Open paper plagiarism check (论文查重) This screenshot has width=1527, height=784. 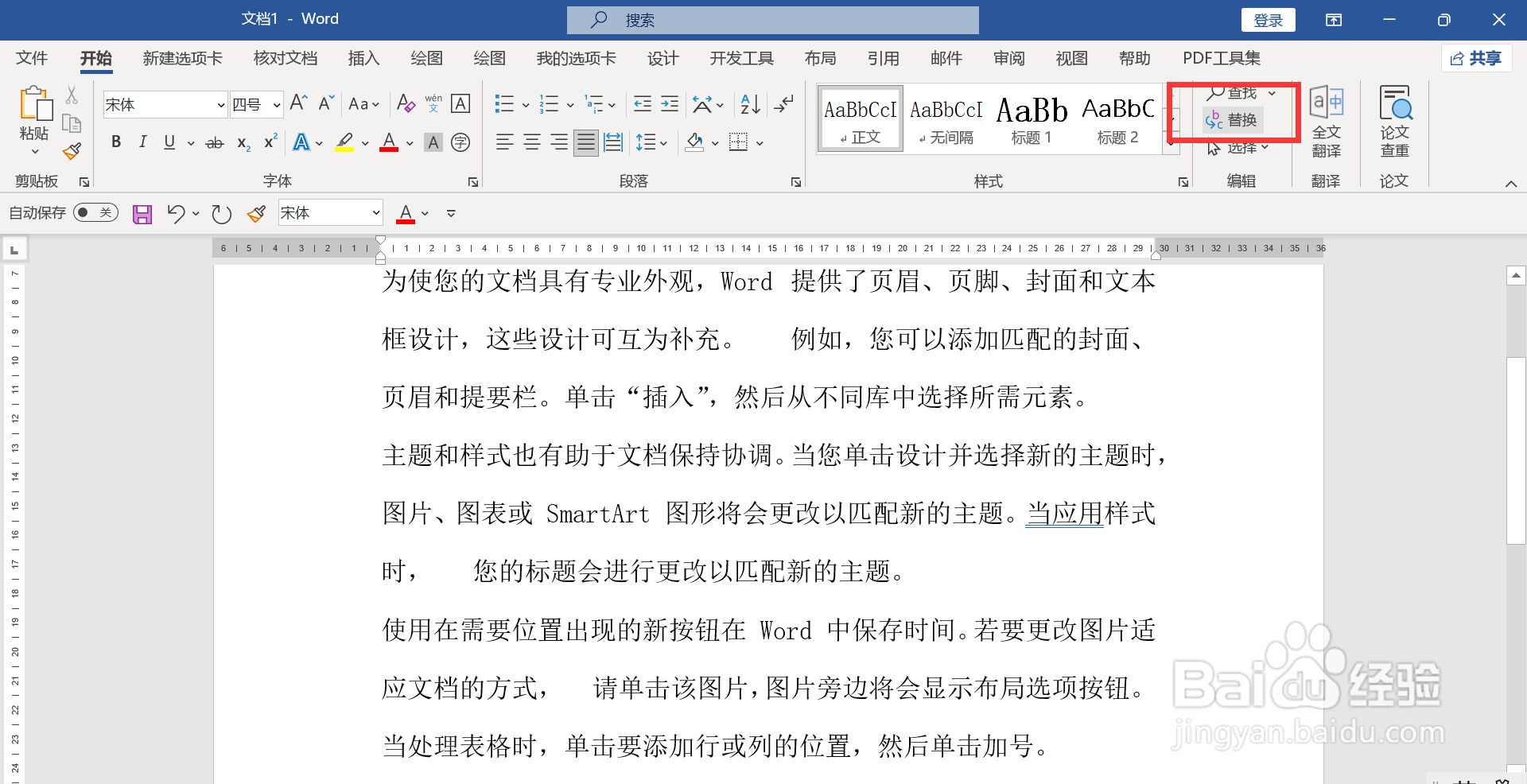pyautogui.click(x=1395, y=122)
